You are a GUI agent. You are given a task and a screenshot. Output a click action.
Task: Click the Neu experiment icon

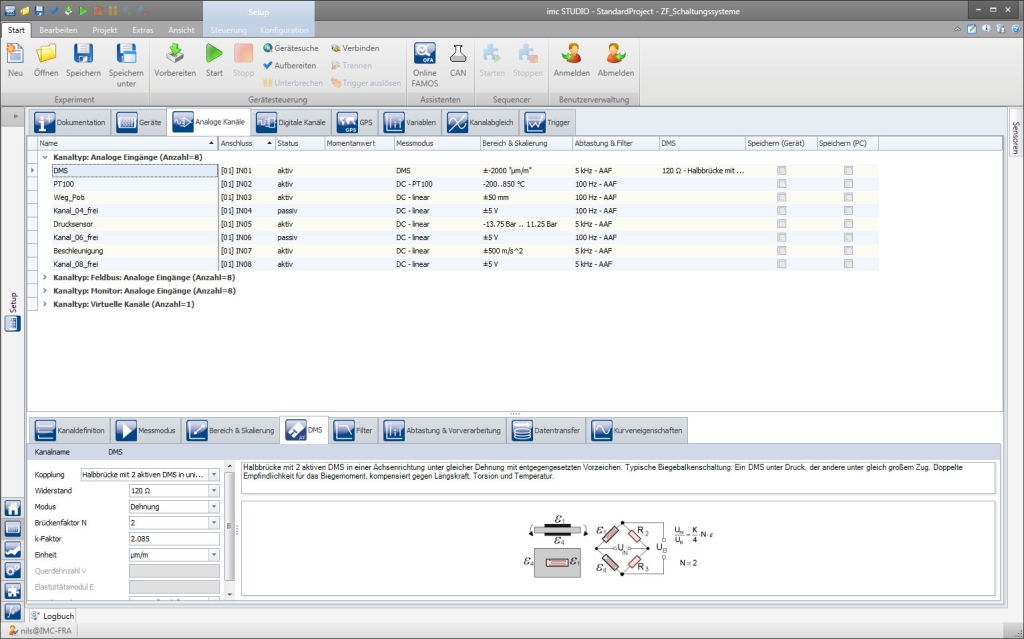tap(15, 55)
